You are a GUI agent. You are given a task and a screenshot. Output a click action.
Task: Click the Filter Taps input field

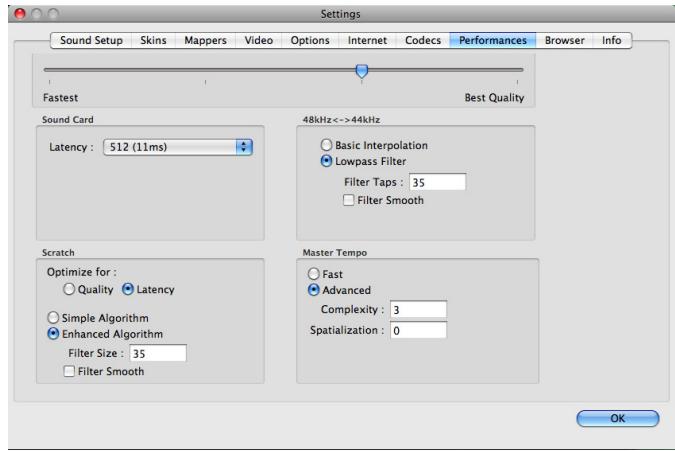[x=437, y=182]
